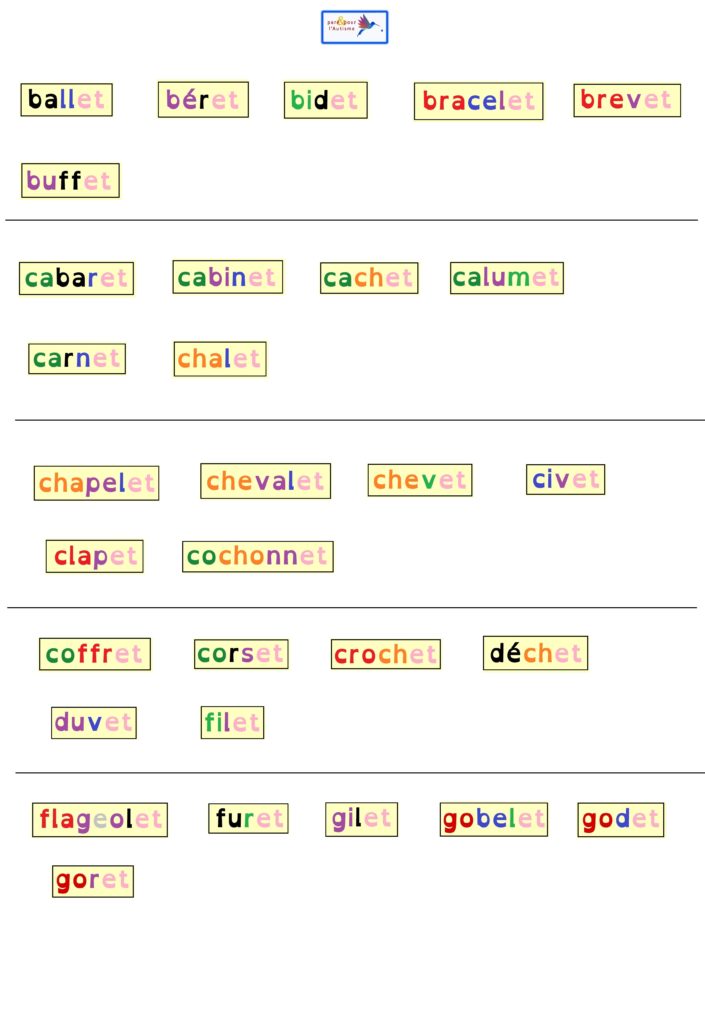Screen dimensions: 705x1024
Task: Select the "chevalet" word card
Action: pyautogui.click(x=265, y=481)
